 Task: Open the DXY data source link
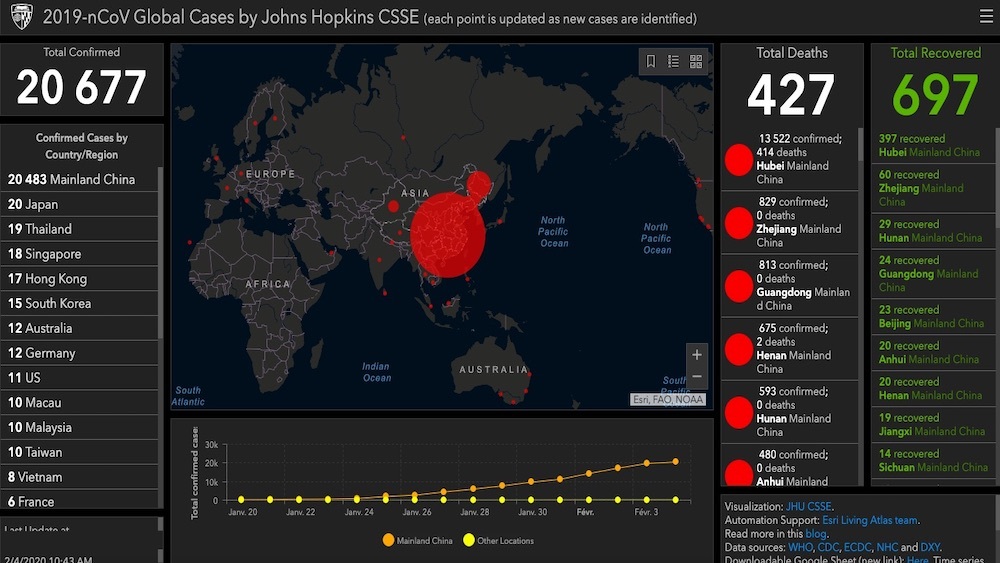[930, 547]
